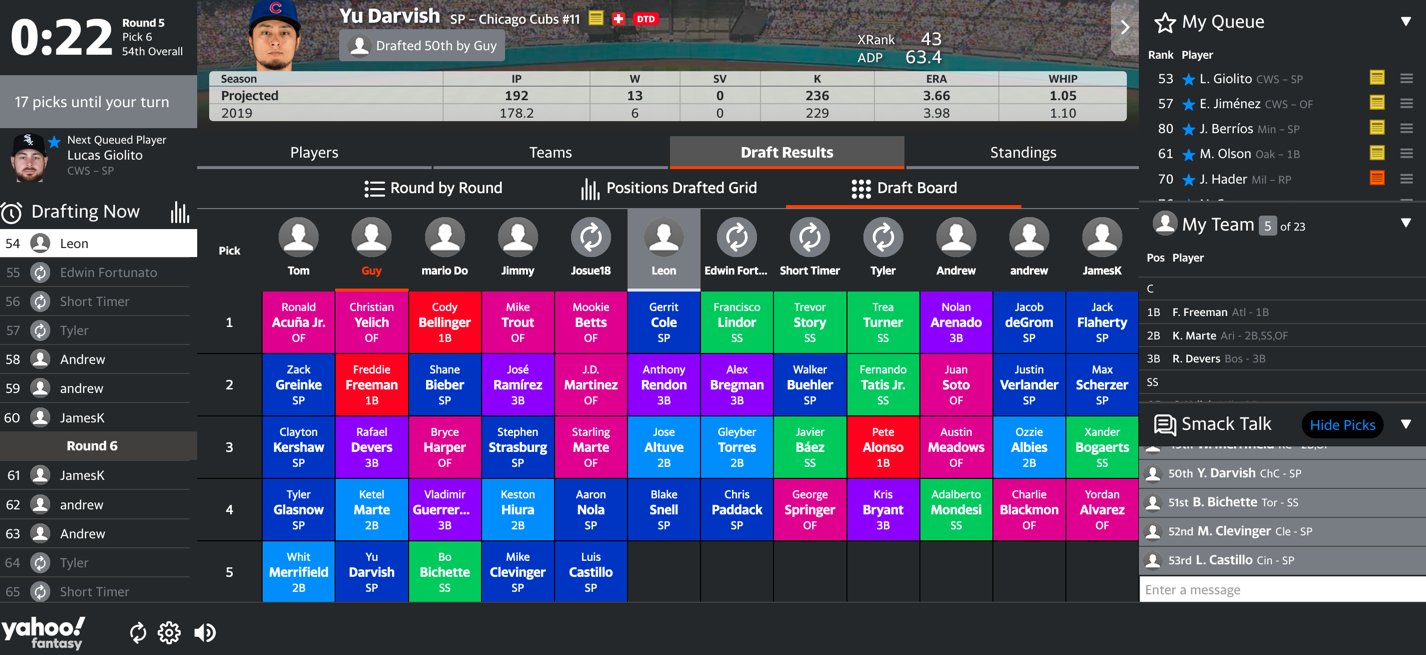Click Yu Darvish's player photo
The width and height of the screenshot is (1426, 655).
[x=275, y=35]
